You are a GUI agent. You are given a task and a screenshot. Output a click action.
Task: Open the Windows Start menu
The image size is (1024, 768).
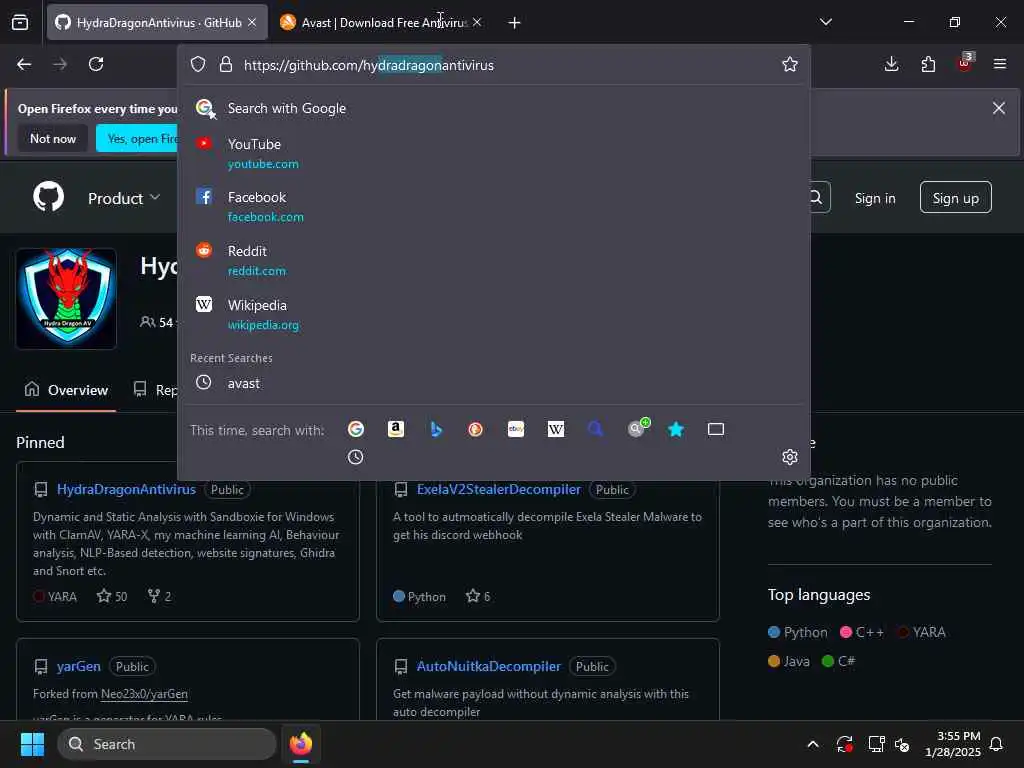[x=32, y=744]
